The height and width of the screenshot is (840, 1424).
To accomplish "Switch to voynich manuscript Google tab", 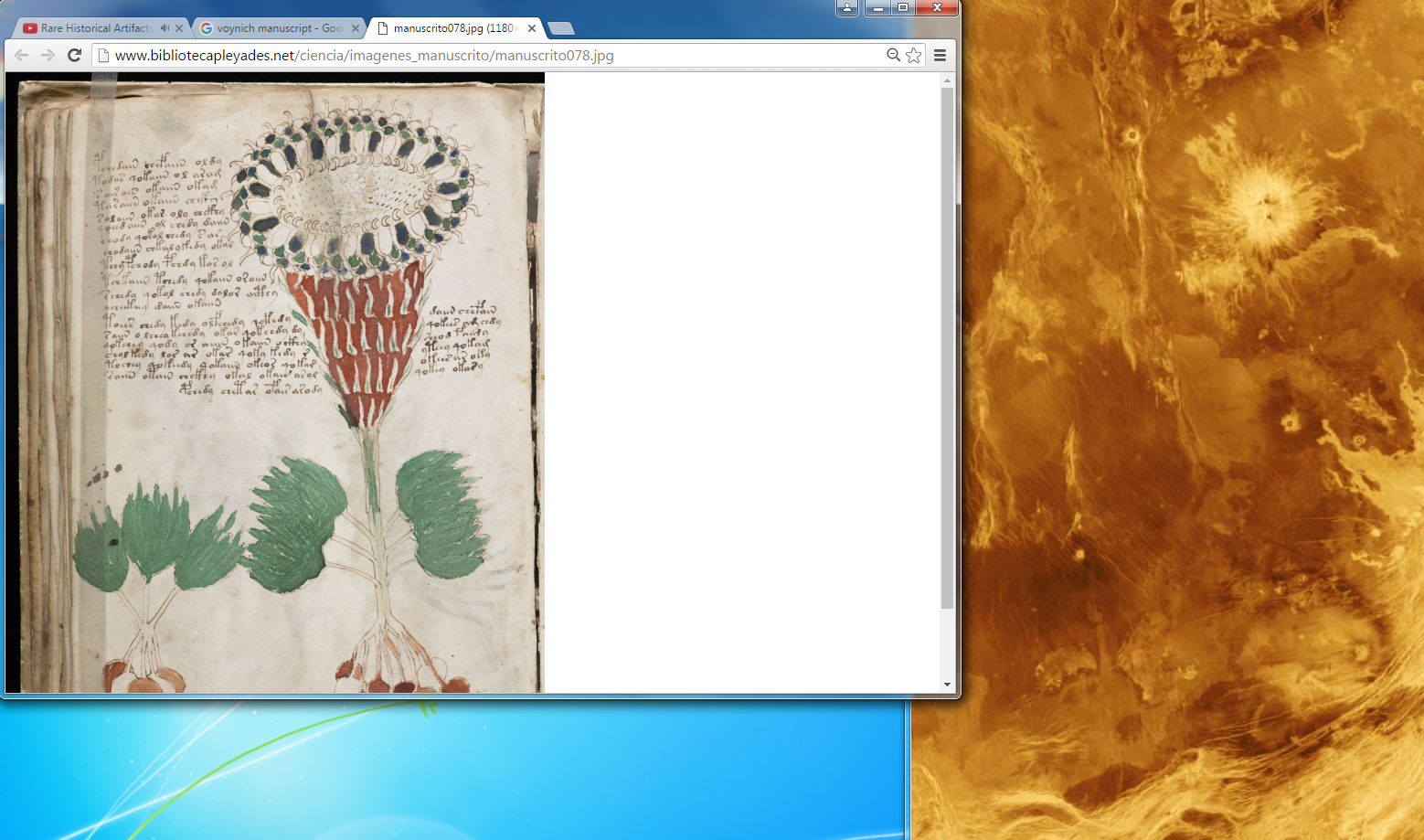I will pos(279,28).
